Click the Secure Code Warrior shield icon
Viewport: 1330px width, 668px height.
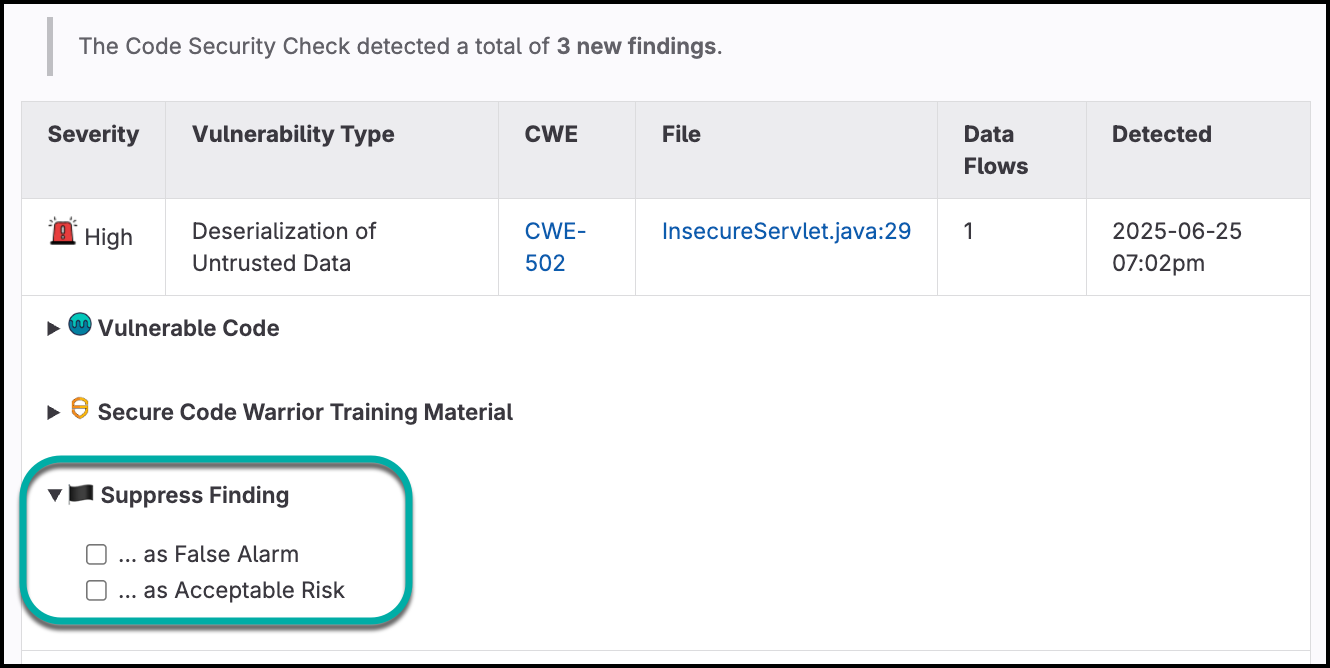coord(80,409)
